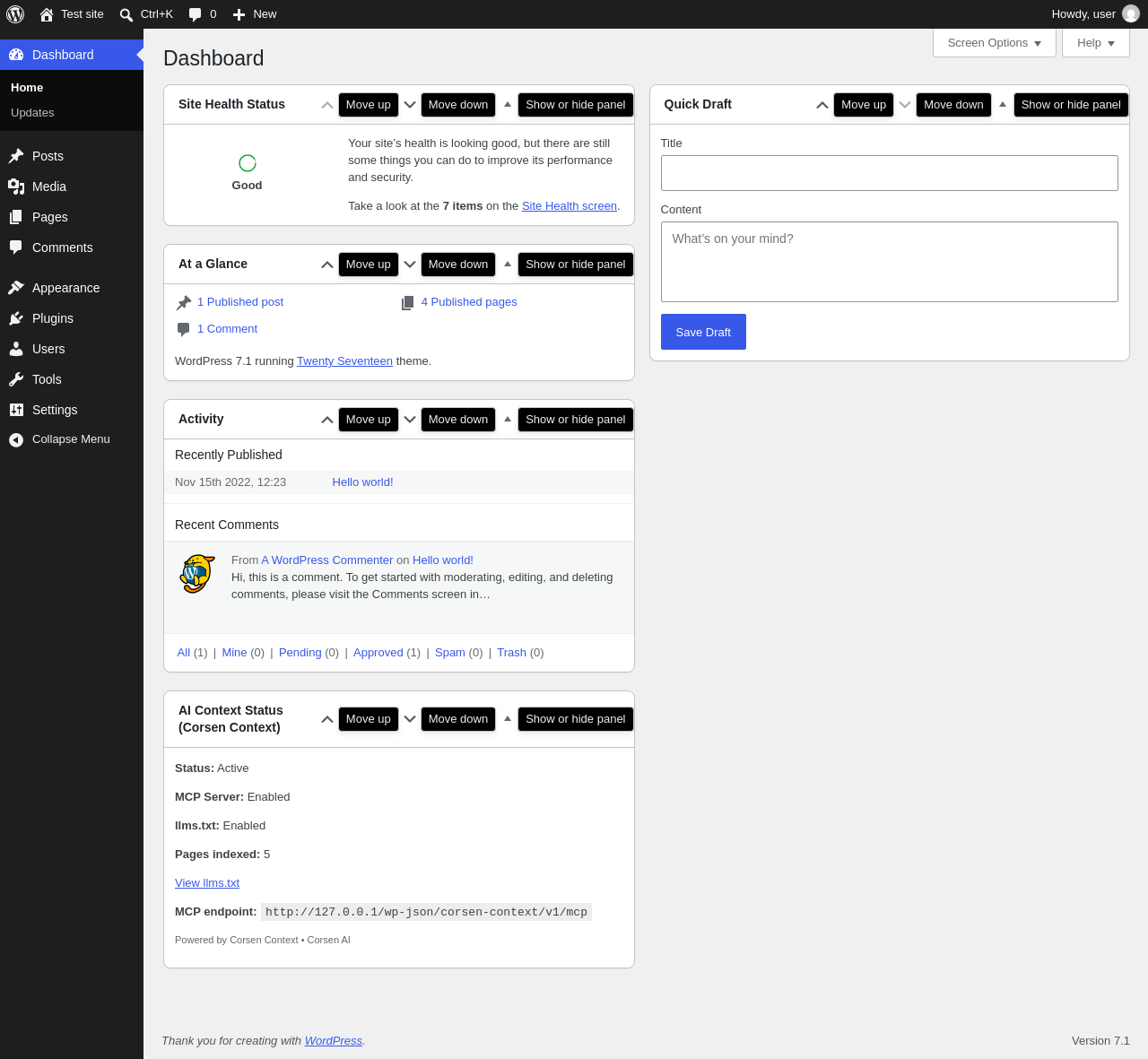Filter comments by All
1148x1059 pixels.
click(184, 653)
